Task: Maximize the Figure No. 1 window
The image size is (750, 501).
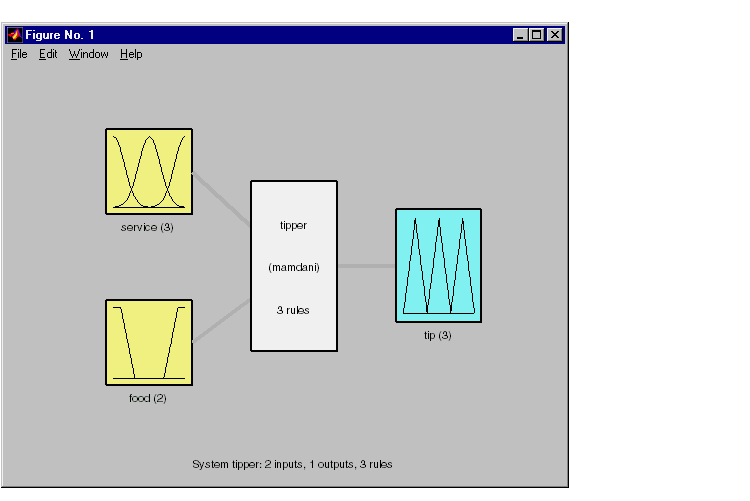Action: (x=537, y=35)
